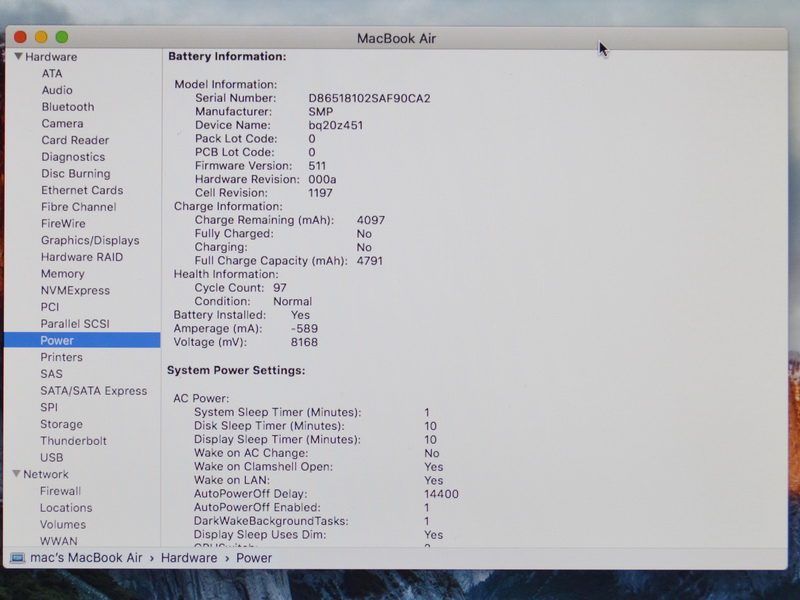Open the Bluetooth hardware entry

68,107
